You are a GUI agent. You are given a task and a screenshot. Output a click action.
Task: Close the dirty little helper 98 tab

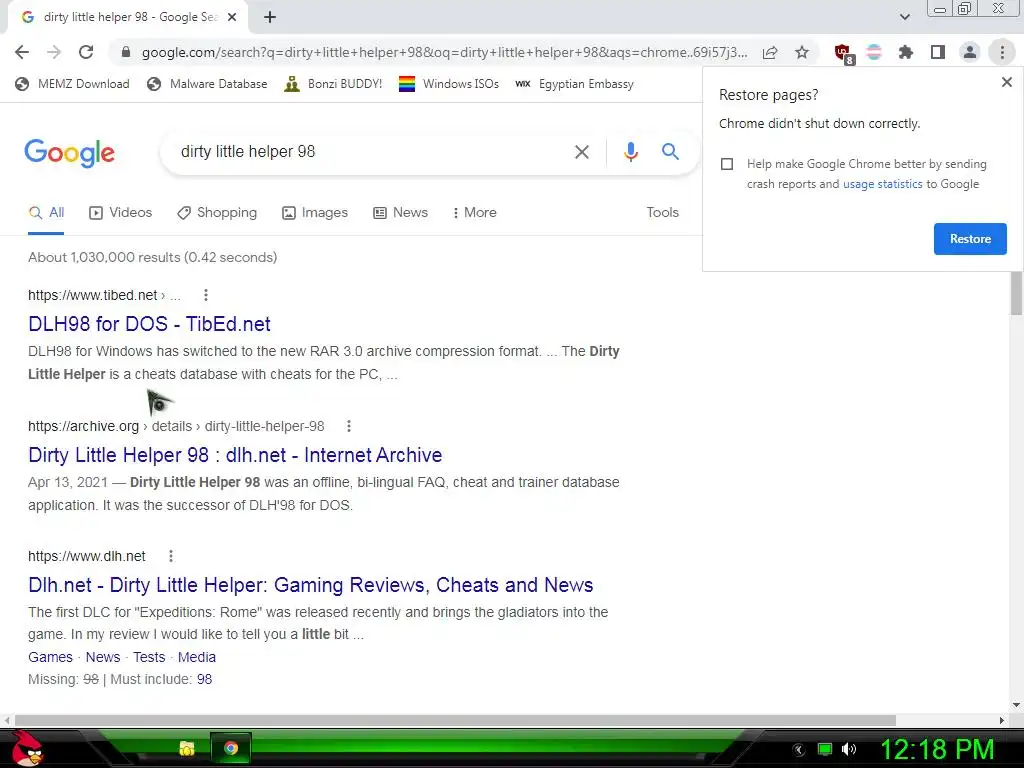click(232, 17)
